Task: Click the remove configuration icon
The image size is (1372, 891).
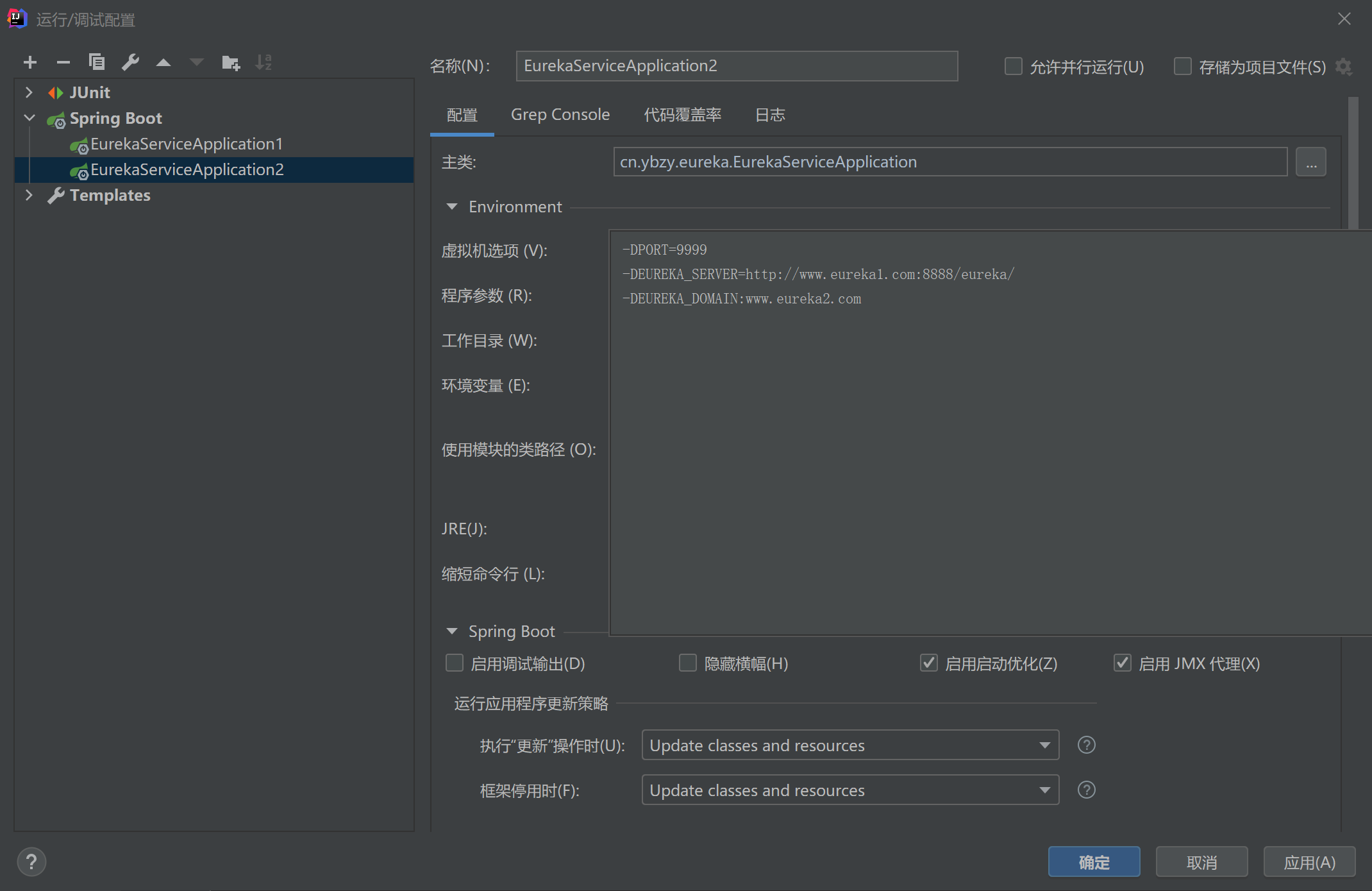Action: point(62,63)
